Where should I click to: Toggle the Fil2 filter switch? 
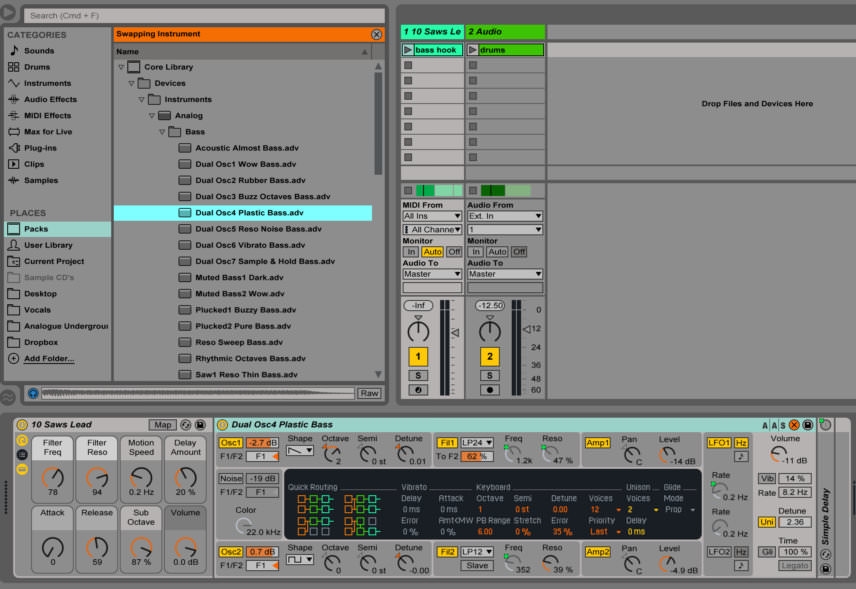click(x=447, y=552)
